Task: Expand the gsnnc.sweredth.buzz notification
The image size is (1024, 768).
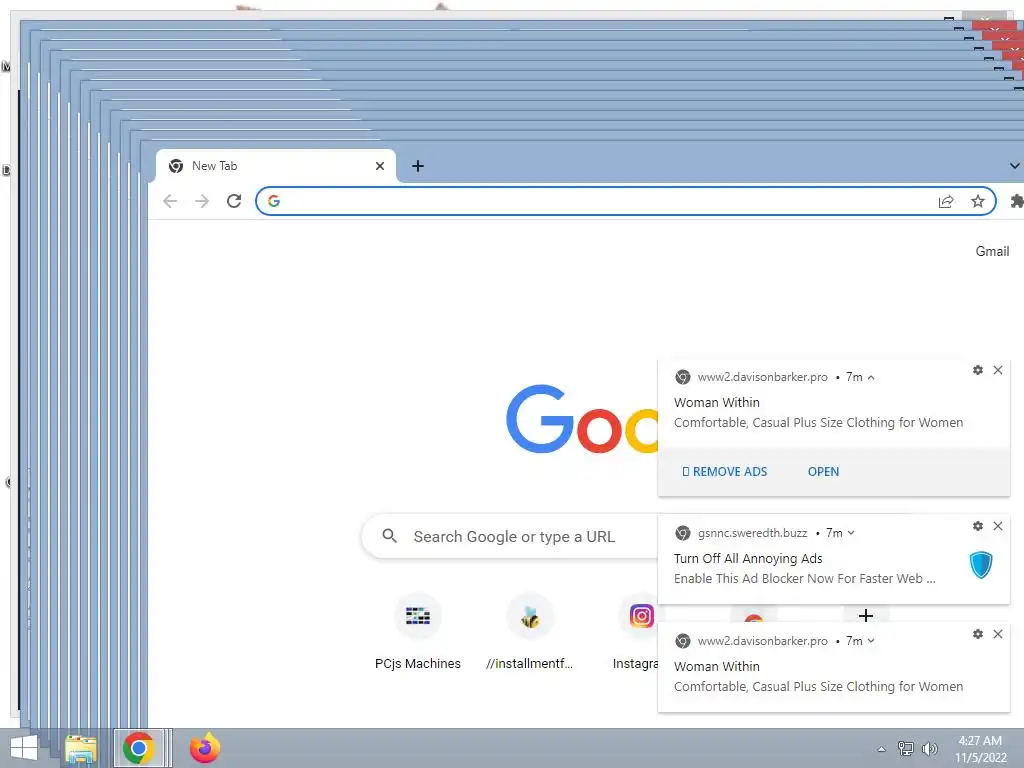Action: point(851,533)
